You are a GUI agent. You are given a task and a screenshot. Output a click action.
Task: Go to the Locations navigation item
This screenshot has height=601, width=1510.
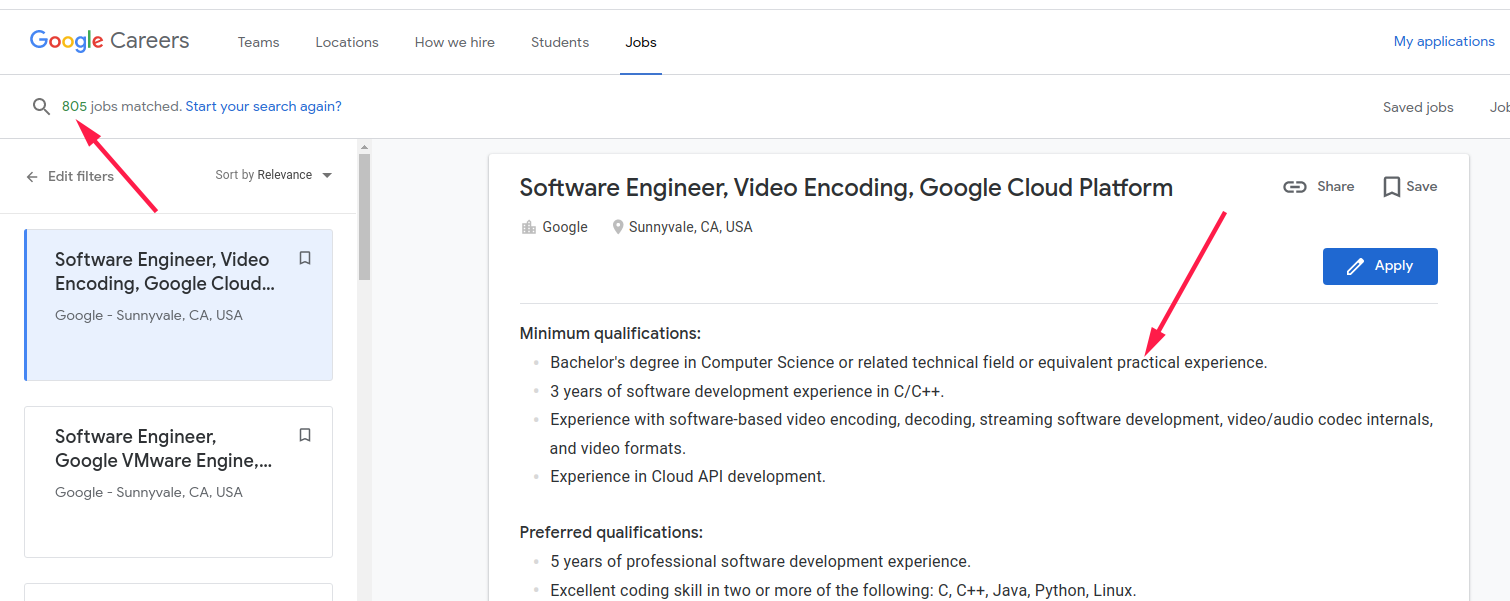(347, 42)
